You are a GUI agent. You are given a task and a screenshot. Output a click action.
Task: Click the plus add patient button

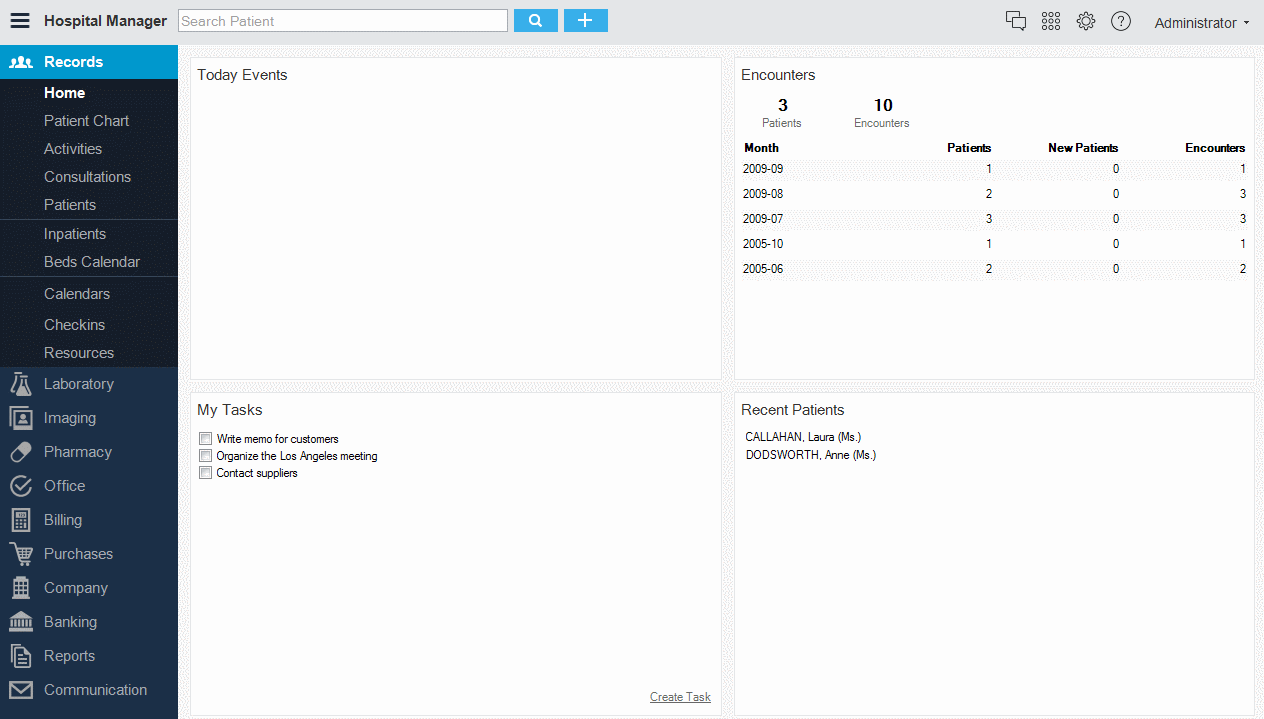pos(585,21)
